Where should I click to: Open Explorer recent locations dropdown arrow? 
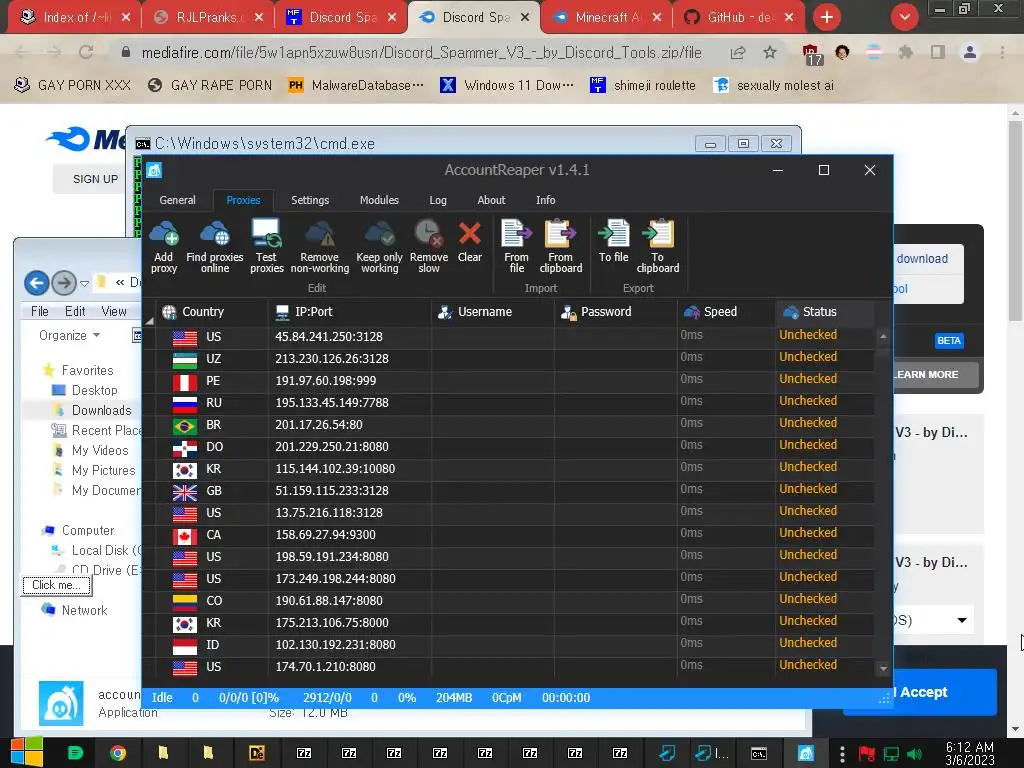[84, 283]
